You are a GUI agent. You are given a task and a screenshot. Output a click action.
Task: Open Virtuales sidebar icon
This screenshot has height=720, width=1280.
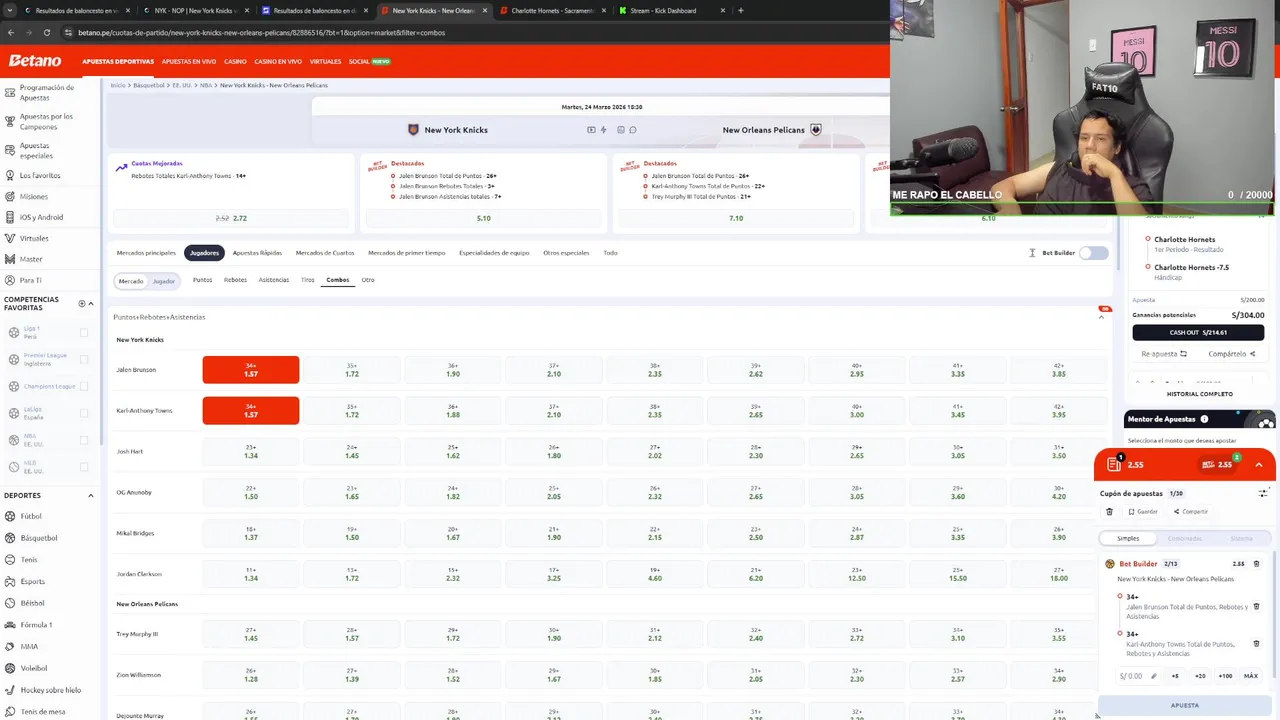pos(9,238)
